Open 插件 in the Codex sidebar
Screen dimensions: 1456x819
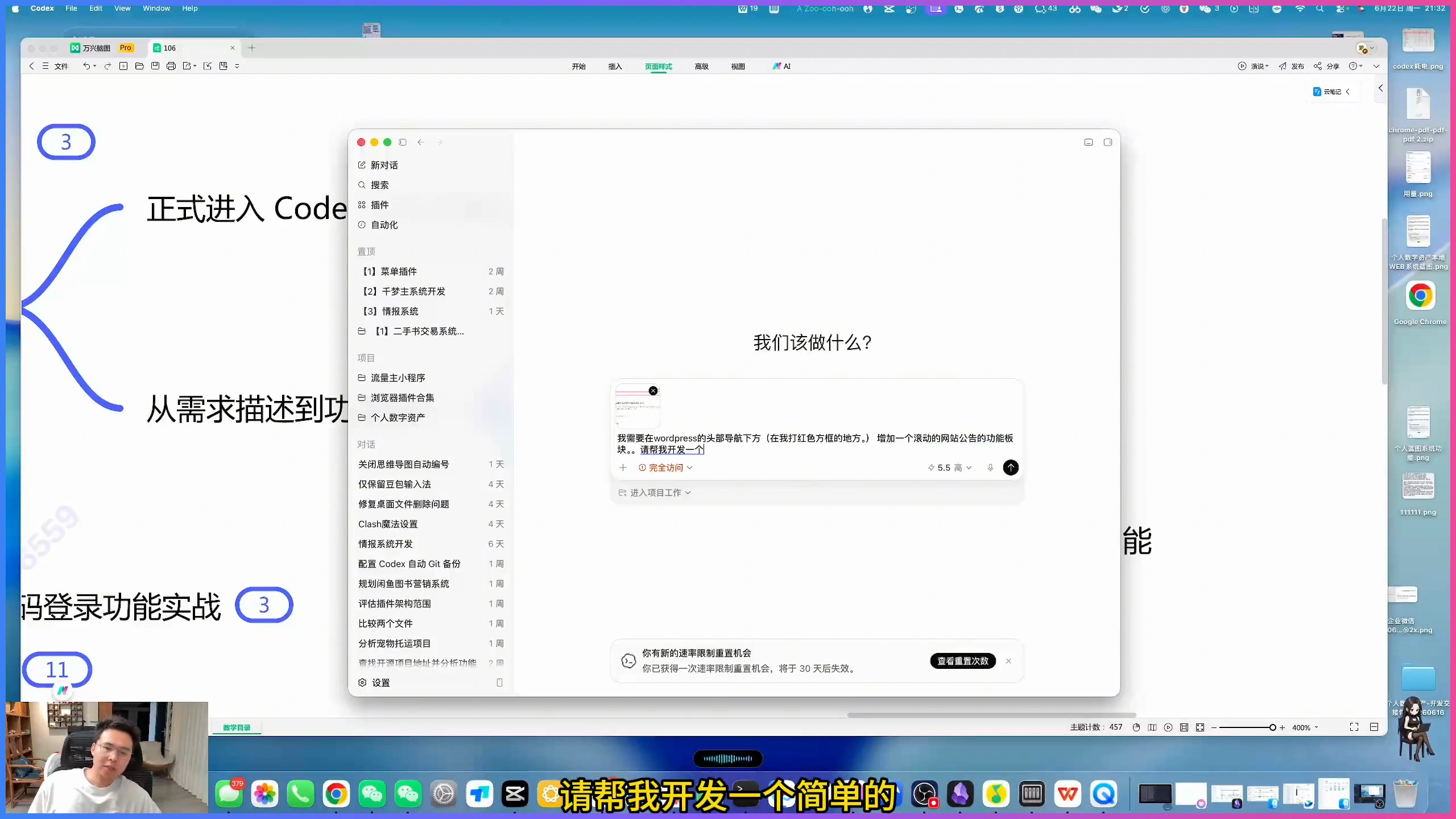pyautogui.click(x=374, y=205)
